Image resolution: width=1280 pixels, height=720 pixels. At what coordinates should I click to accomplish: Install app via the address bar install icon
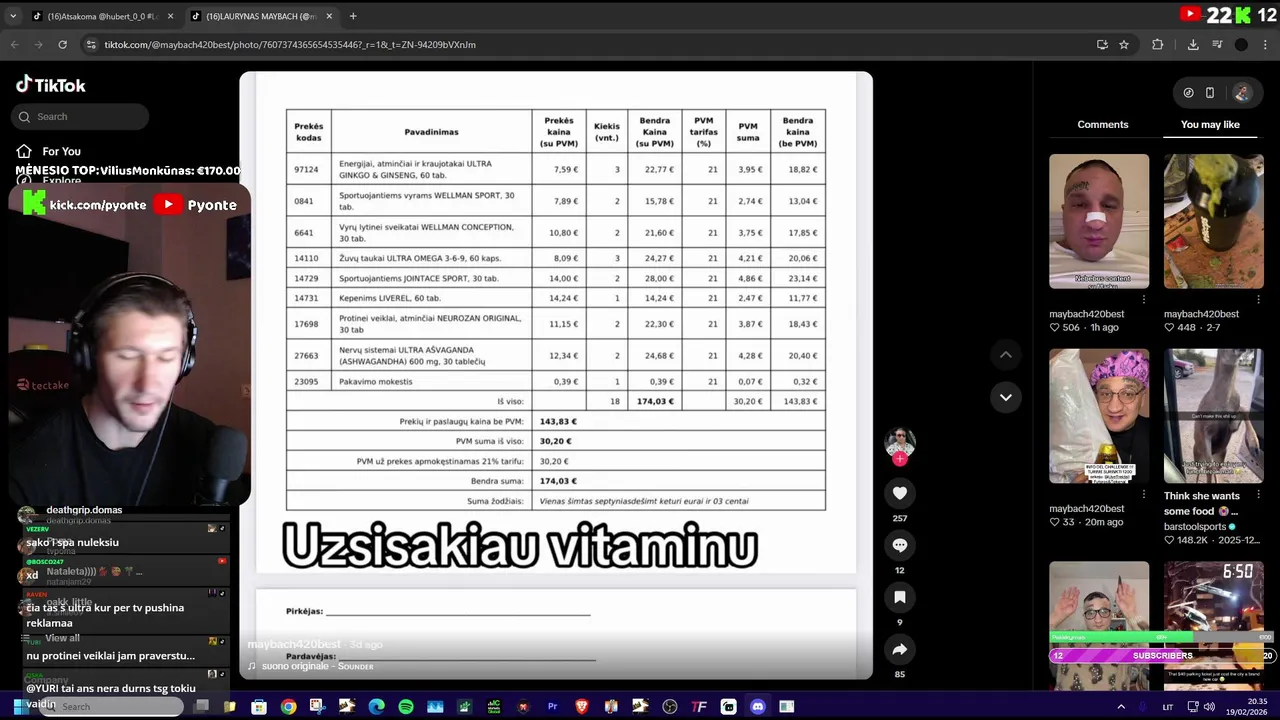tap(1102, 44)
